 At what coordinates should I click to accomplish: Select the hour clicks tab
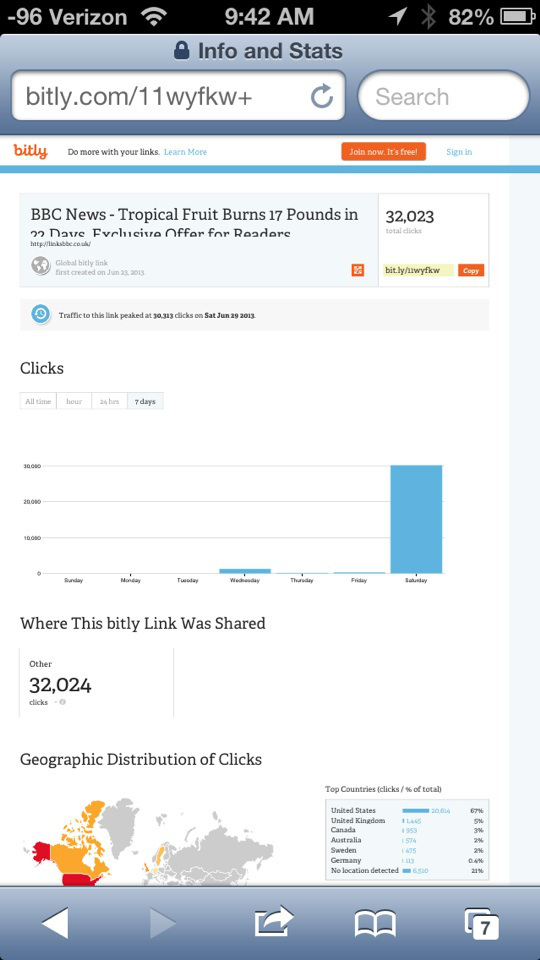point(74,401)
